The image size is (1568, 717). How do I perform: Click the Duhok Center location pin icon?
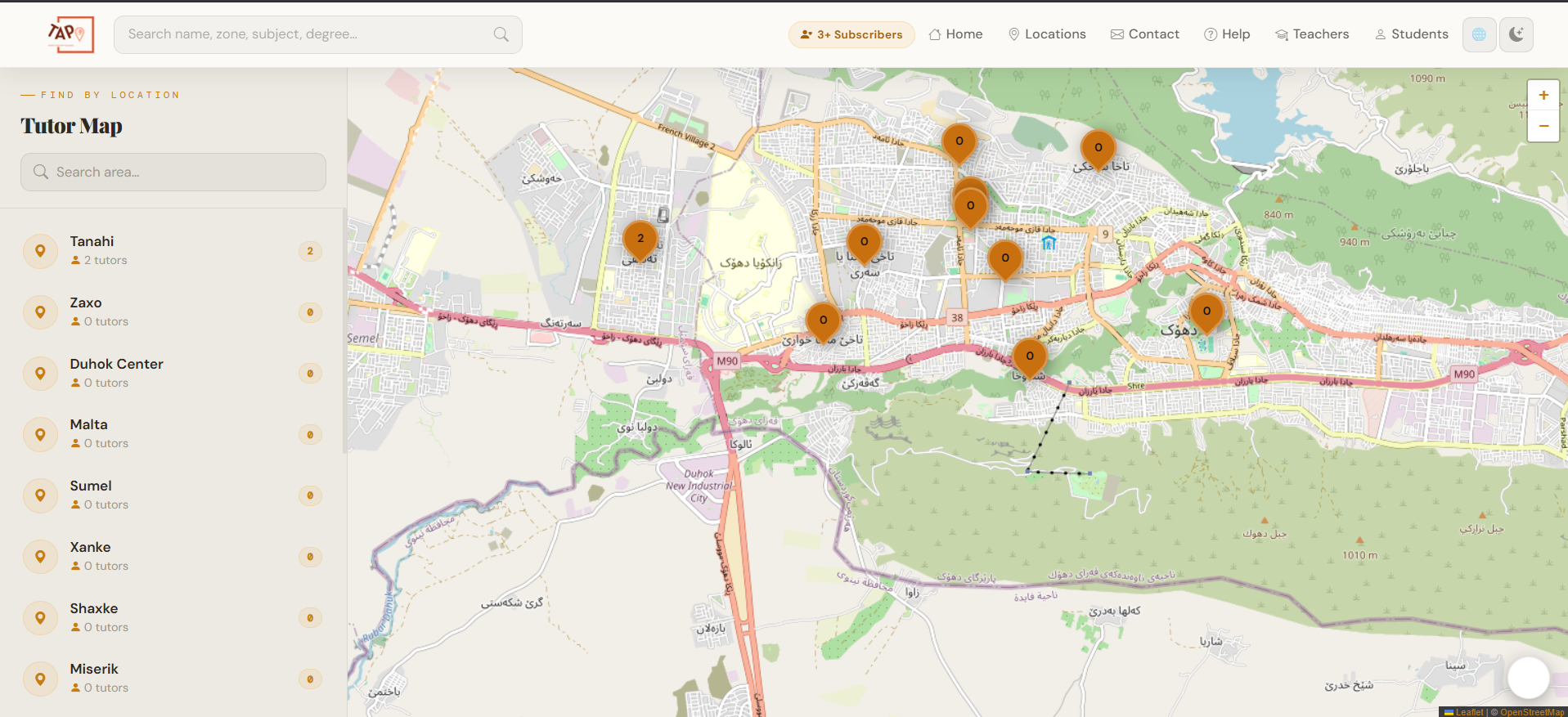(40, 374)
